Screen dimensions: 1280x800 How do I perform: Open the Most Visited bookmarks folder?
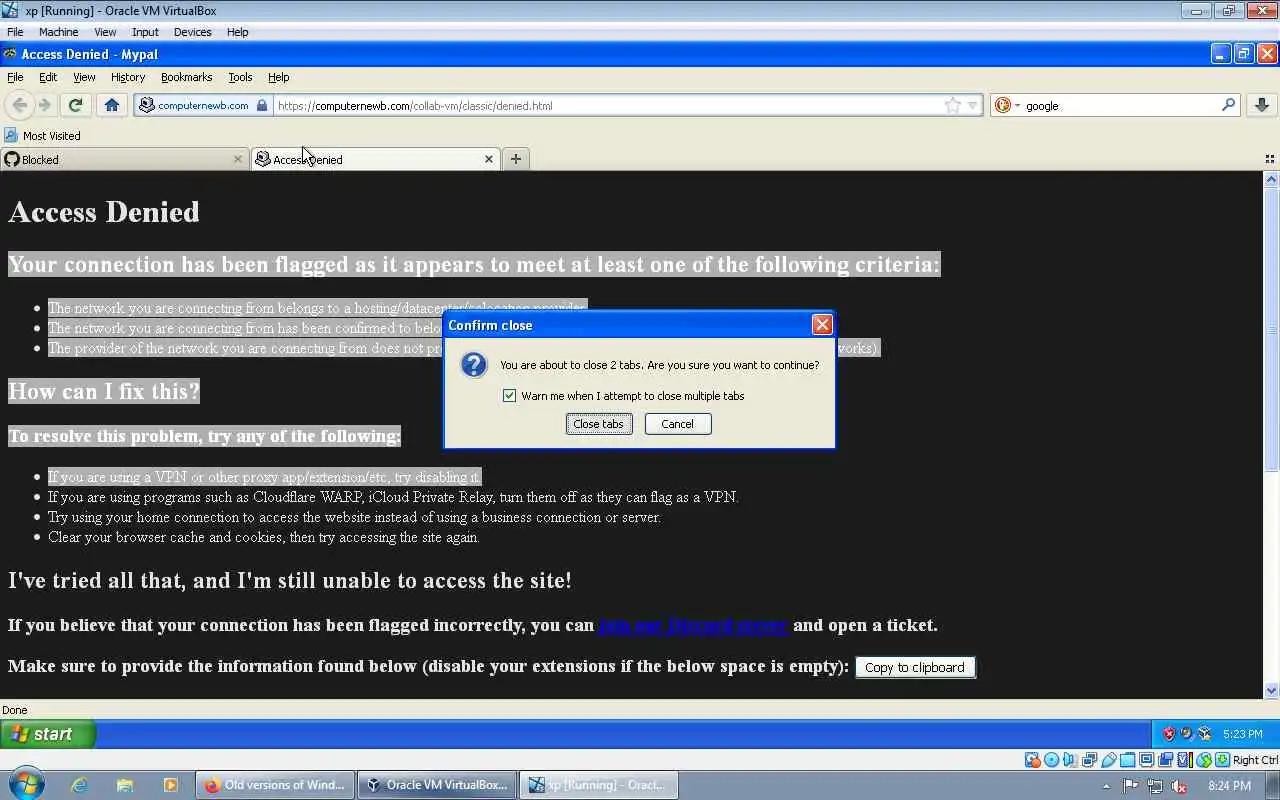42,136
